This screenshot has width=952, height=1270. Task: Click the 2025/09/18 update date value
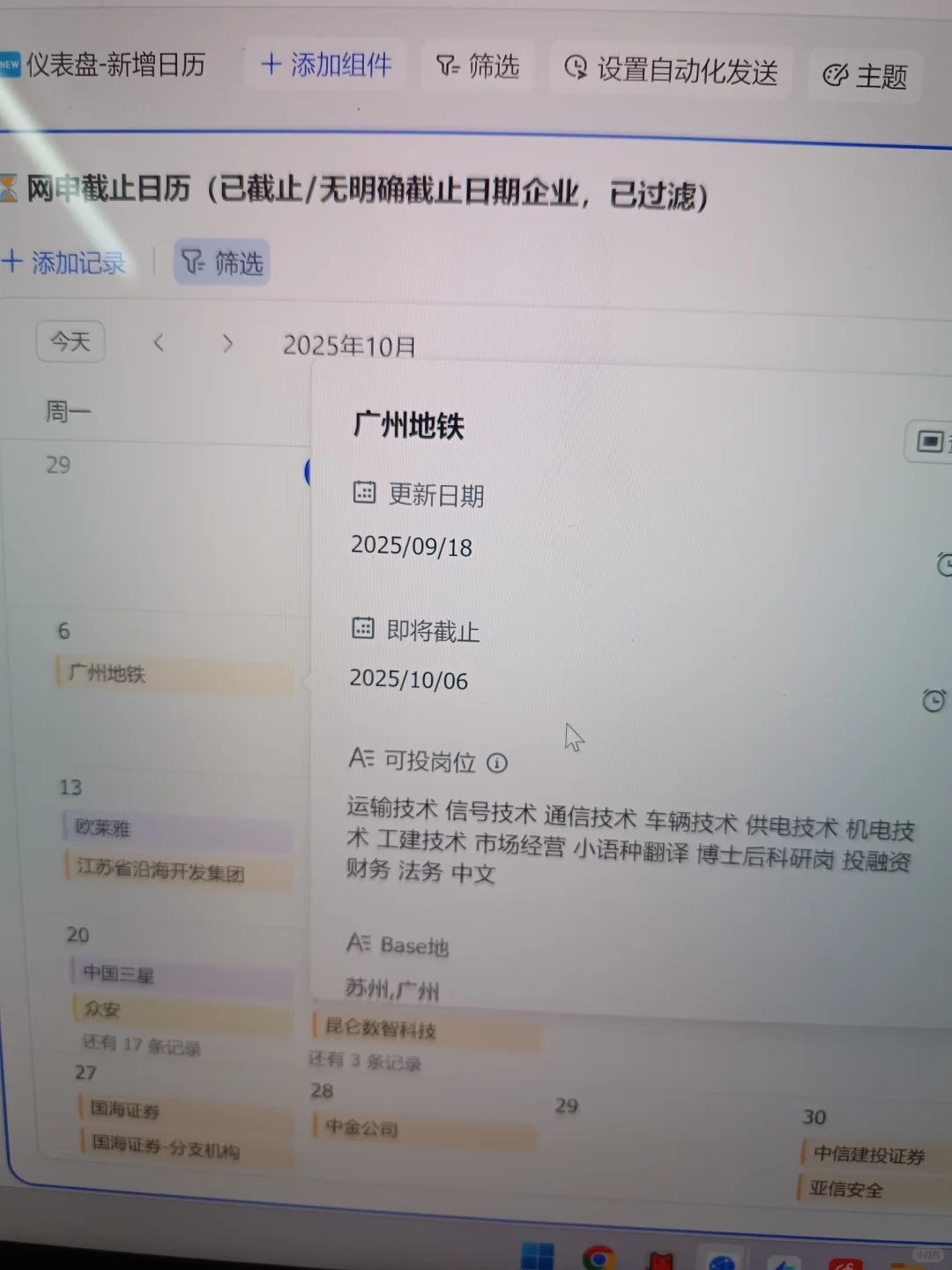point(412,547)
